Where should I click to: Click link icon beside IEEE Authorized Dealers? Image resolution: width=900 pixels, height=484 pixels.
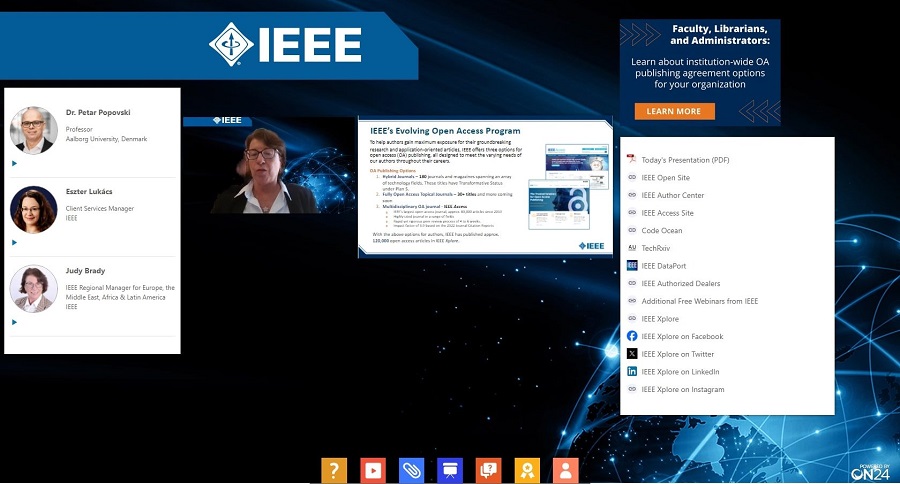coord(631,283)
